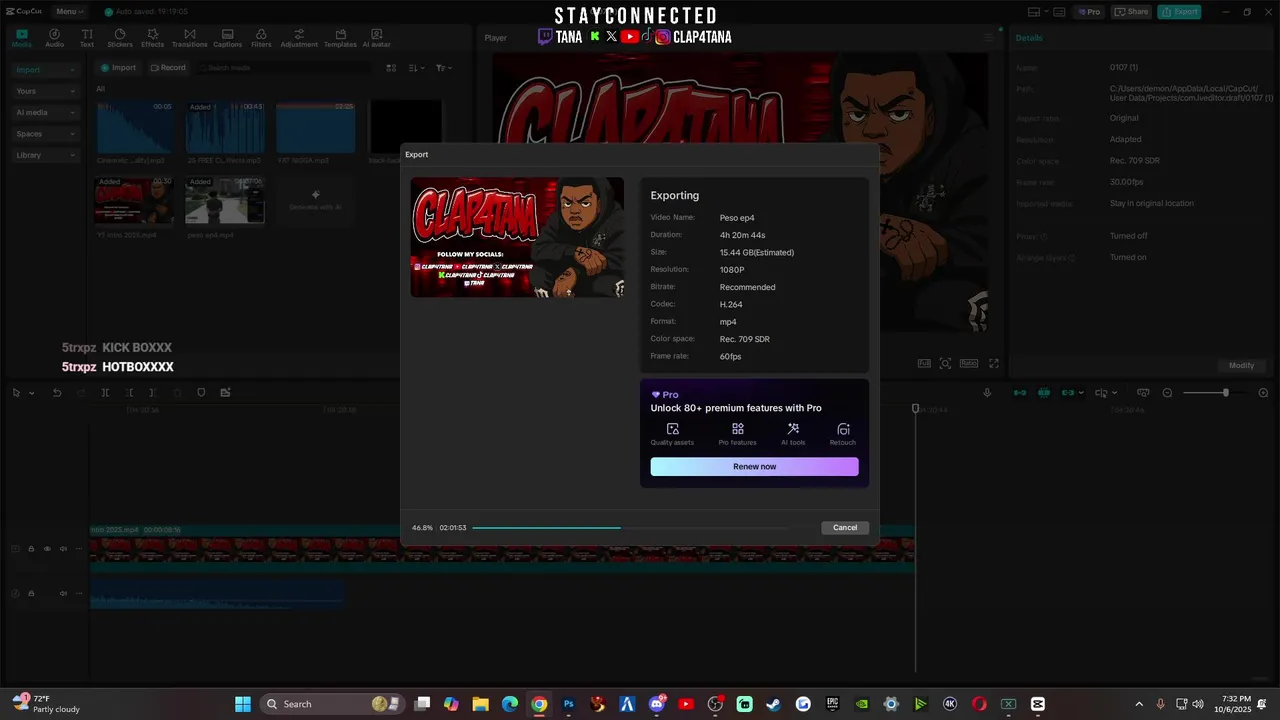The image size is (1280, 720).
Task: Click the Import media button
Action: [x=118, y=68]
